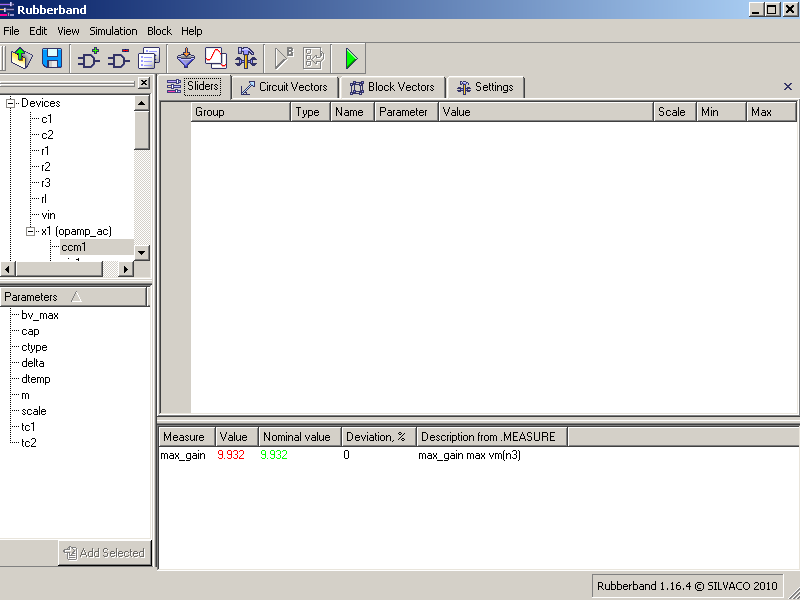
Task: Click the stacked list pages toolbar icon
Action: pyautogui.click(x=149, y=58)
